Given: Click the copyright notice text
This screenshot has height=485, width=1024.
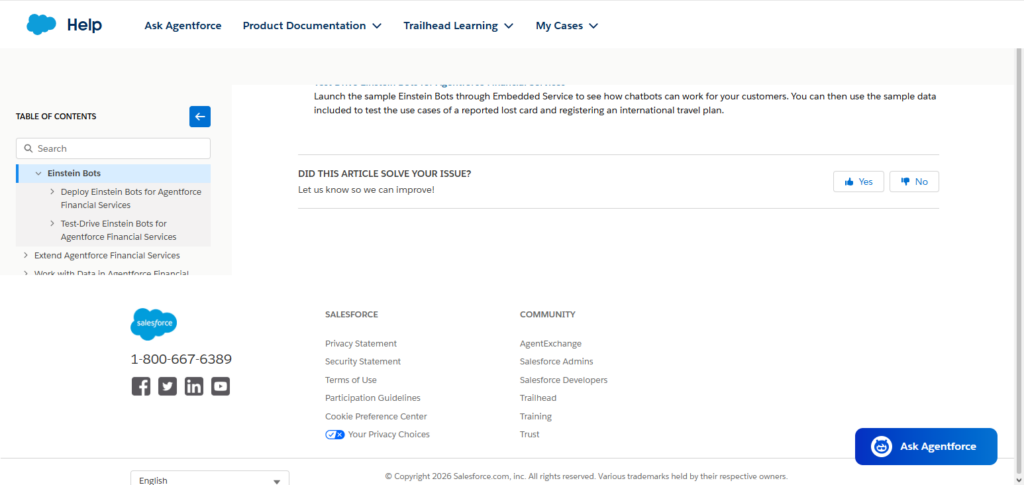Looking at the screenshot, I should pyautogui.click(x=586, y=477).
